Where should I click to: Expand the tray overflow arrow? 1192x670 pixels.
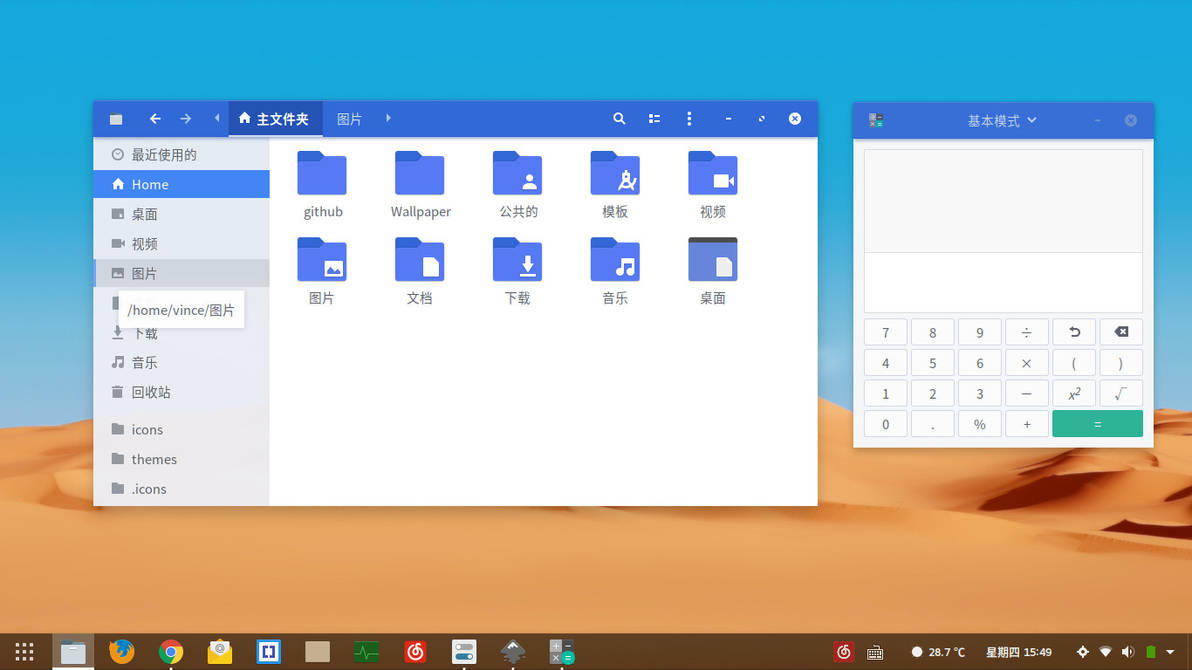(x=1169, y=652)
